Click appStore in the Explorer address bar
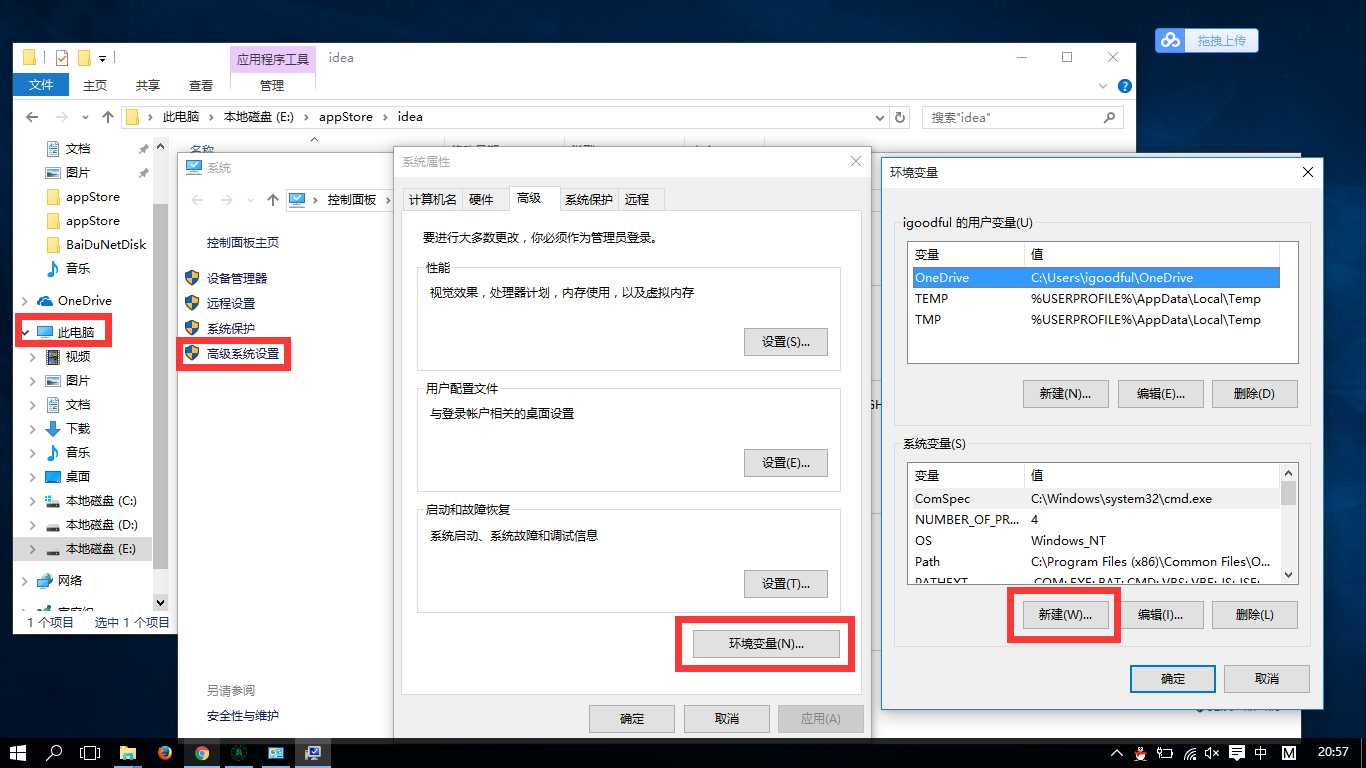The height and width of the screenshot is (768, 1366). [346, 117]
